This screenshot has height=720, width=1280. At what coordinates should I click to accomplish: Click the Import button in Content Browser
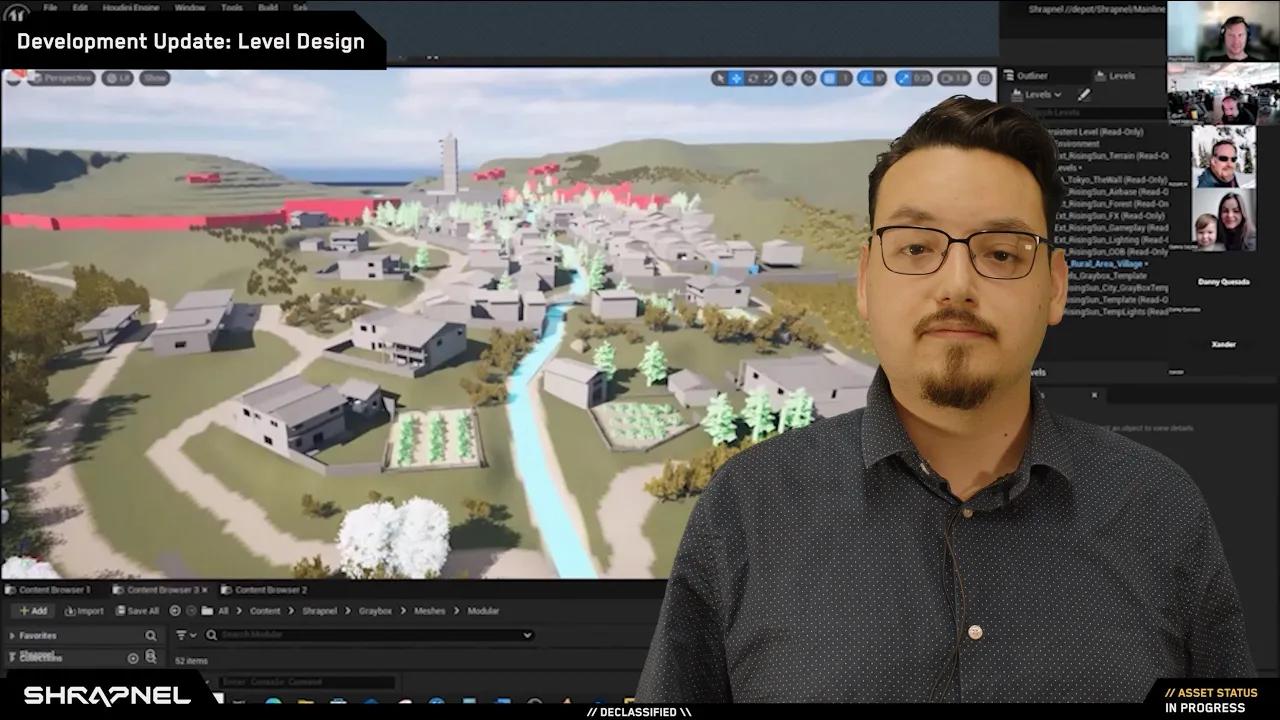84,611
